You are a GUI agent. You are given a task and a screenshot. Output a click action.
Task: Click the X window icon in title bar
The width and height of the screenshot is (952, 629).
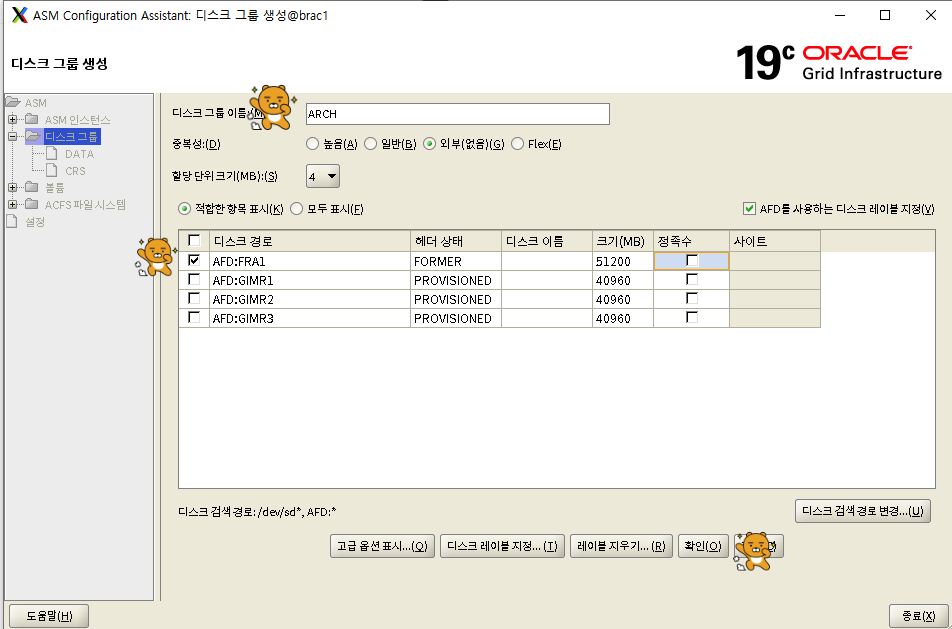click(x=19, y=15)
